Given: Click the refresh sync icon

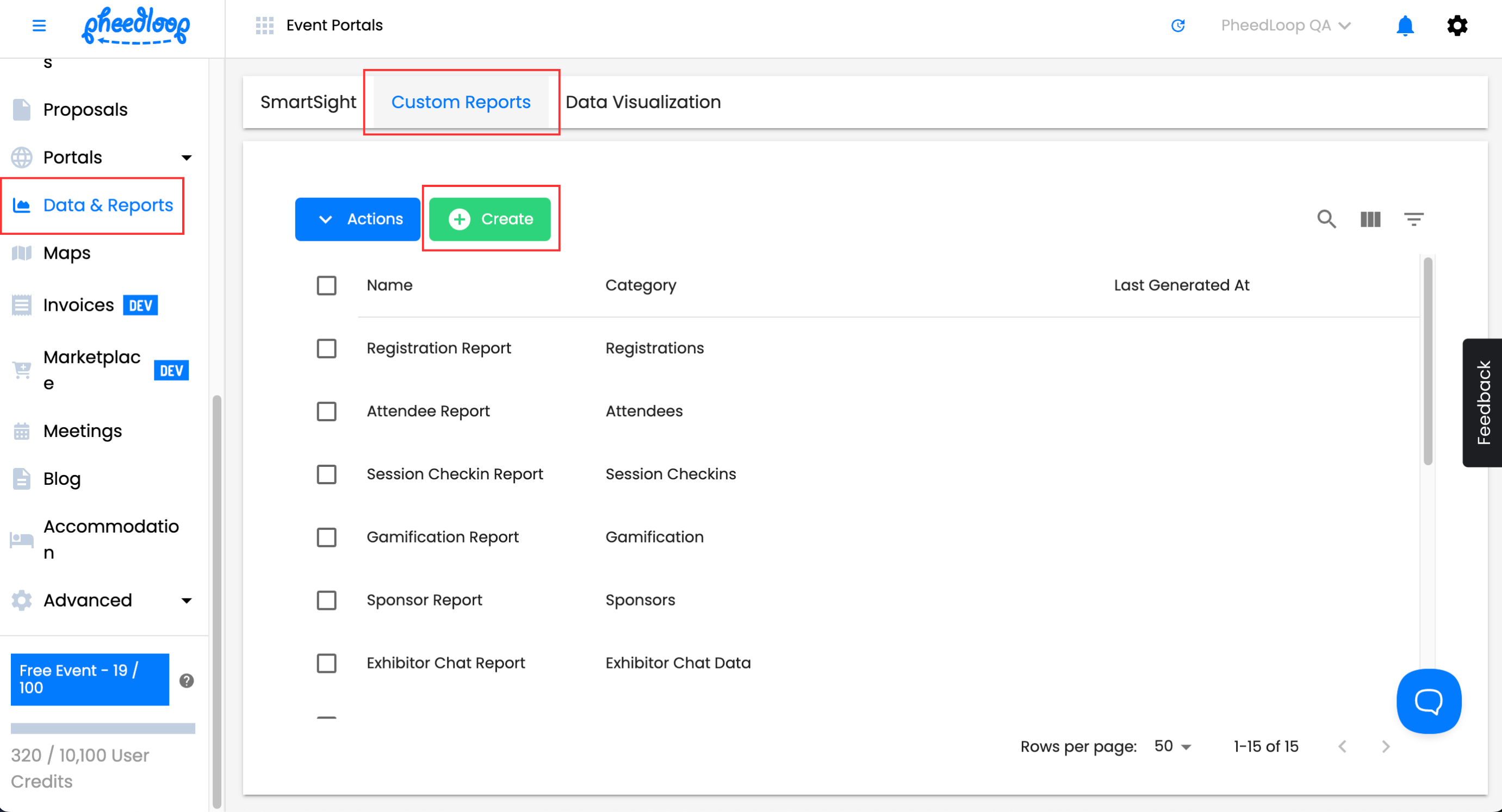Looking at the screenshot, I should (1177, 26).
